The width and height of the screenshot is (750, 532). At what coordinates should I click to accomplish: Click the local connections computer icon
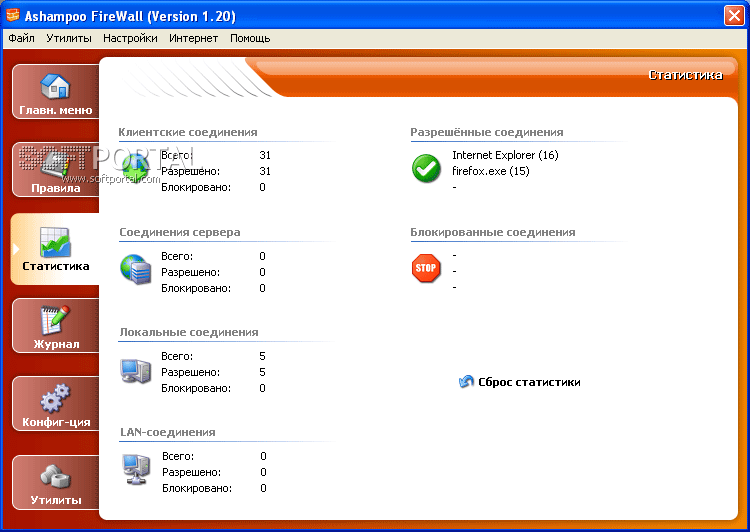click(135, 371)
